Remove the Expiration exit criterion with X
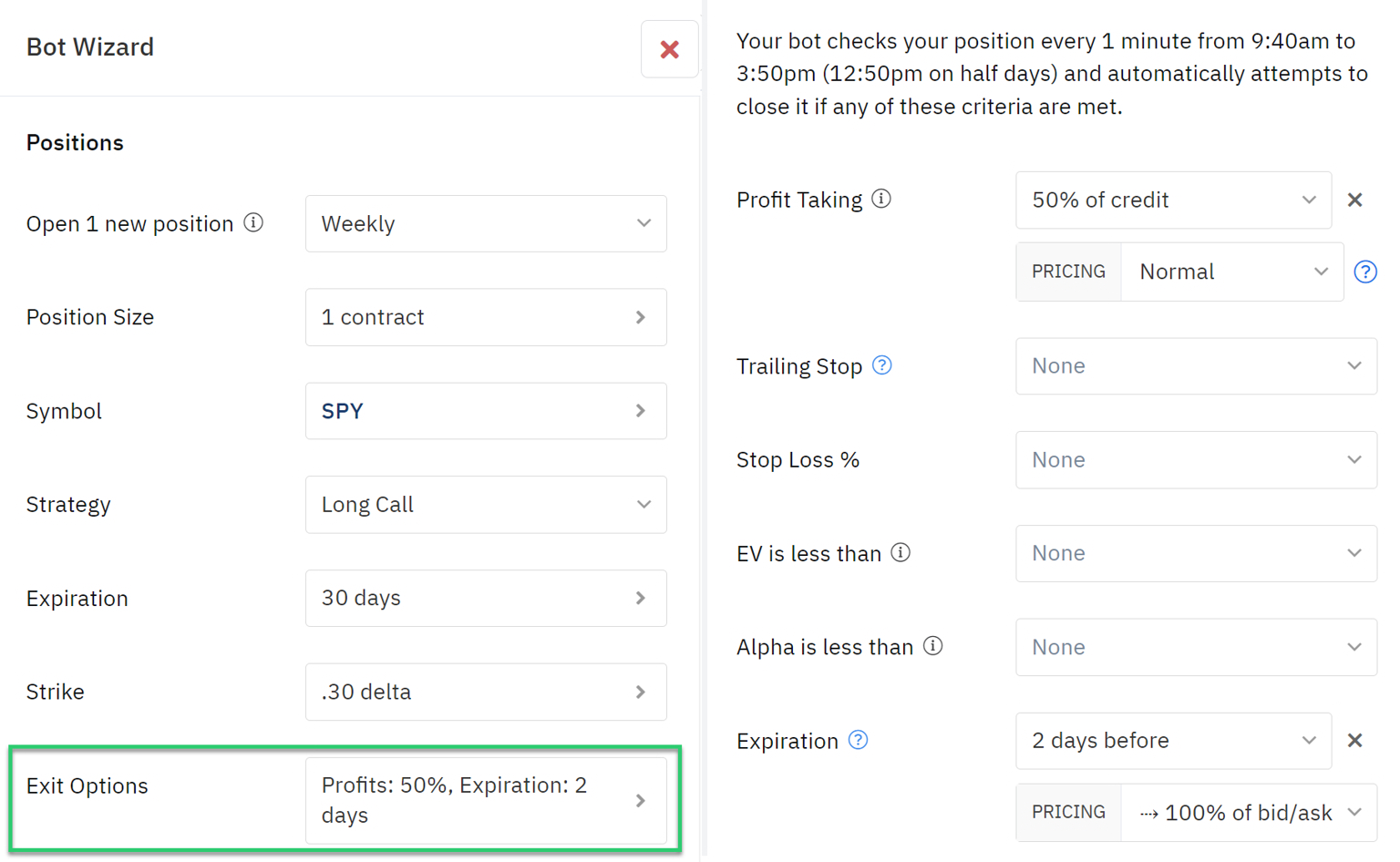This screenshot has height=862, width=1400. click(1355, 740)
